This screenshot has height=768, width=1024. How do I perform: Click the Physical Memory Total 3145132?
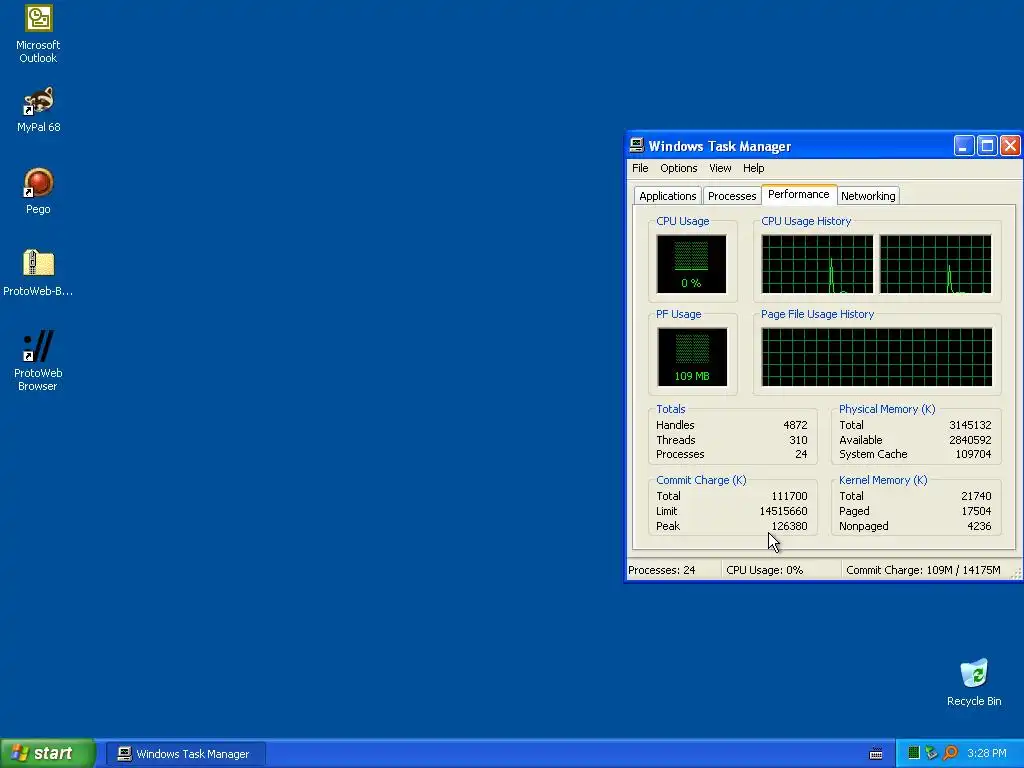[x=970, y=425]
